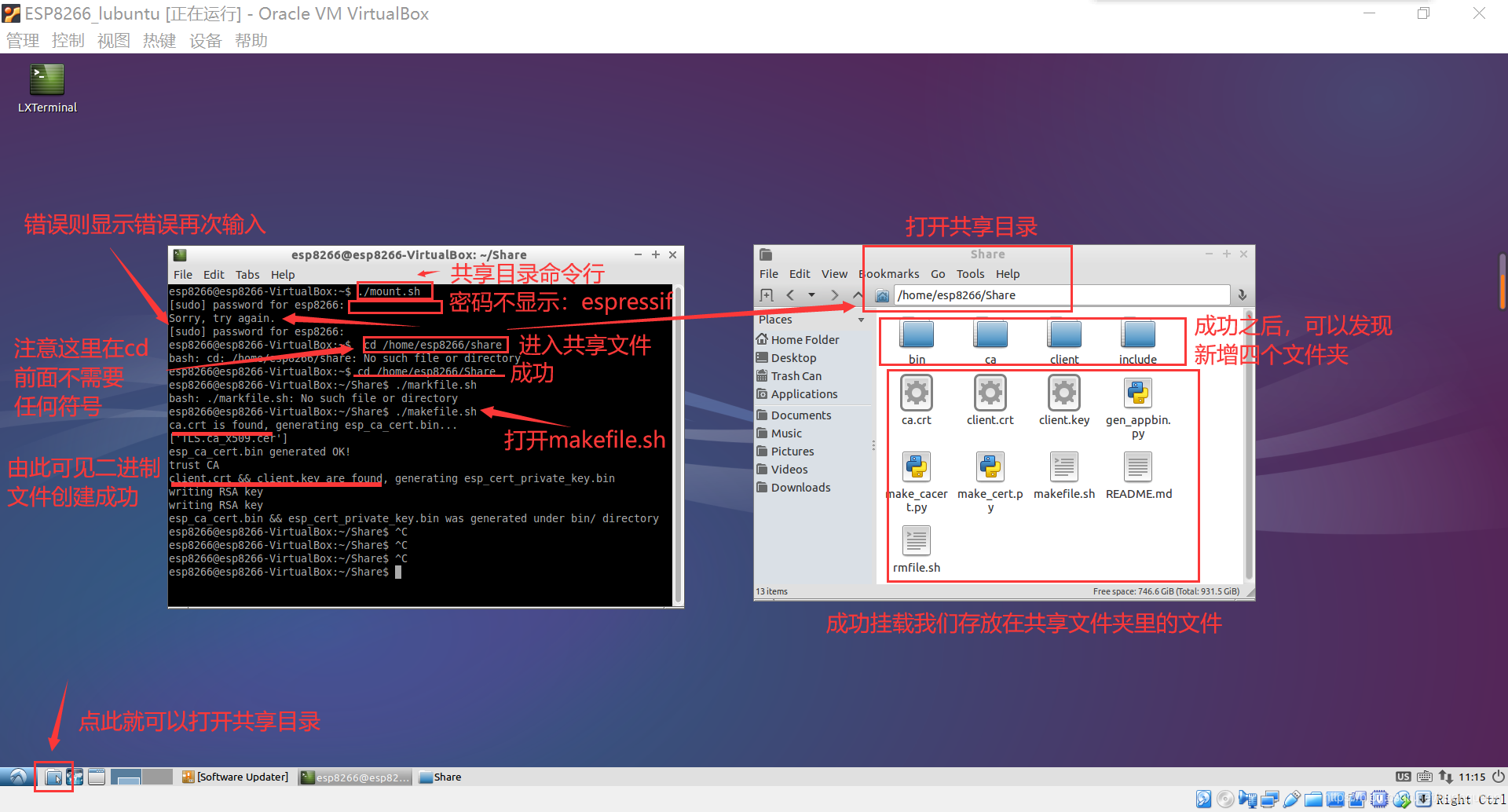Click the VirtualBox audio status icon
The height and width of the screenshot is (812, 1508).
point(1247,799)
